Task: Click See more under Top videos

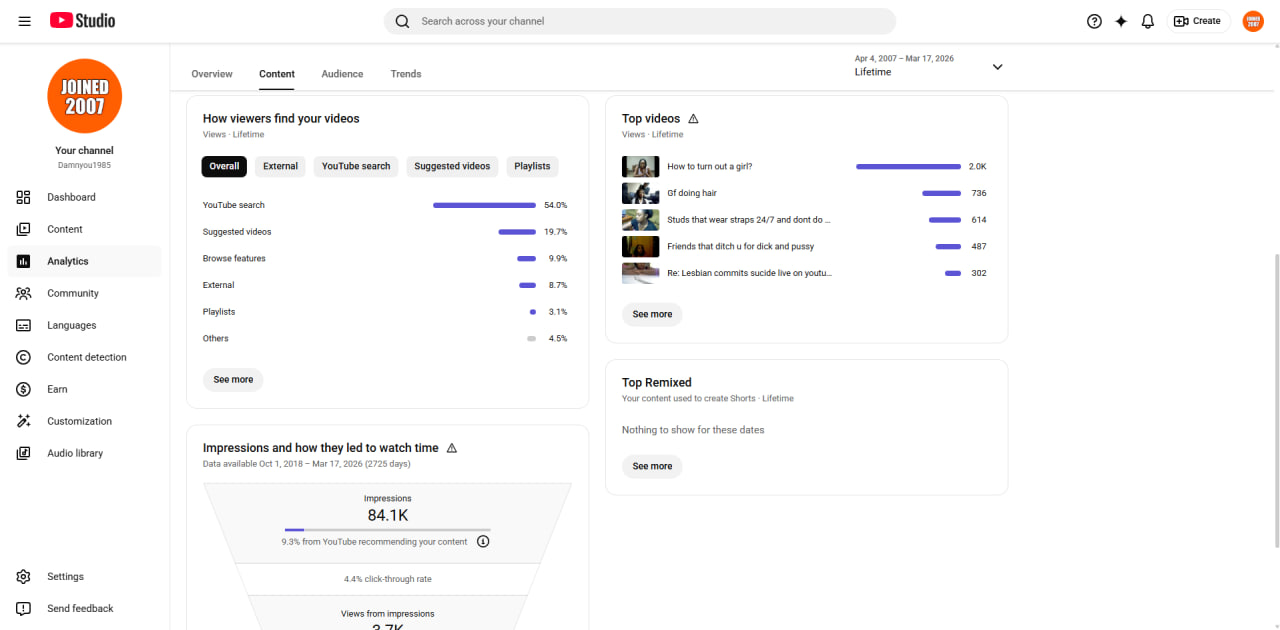Action: pyautogui.click(x=652, y=314)
